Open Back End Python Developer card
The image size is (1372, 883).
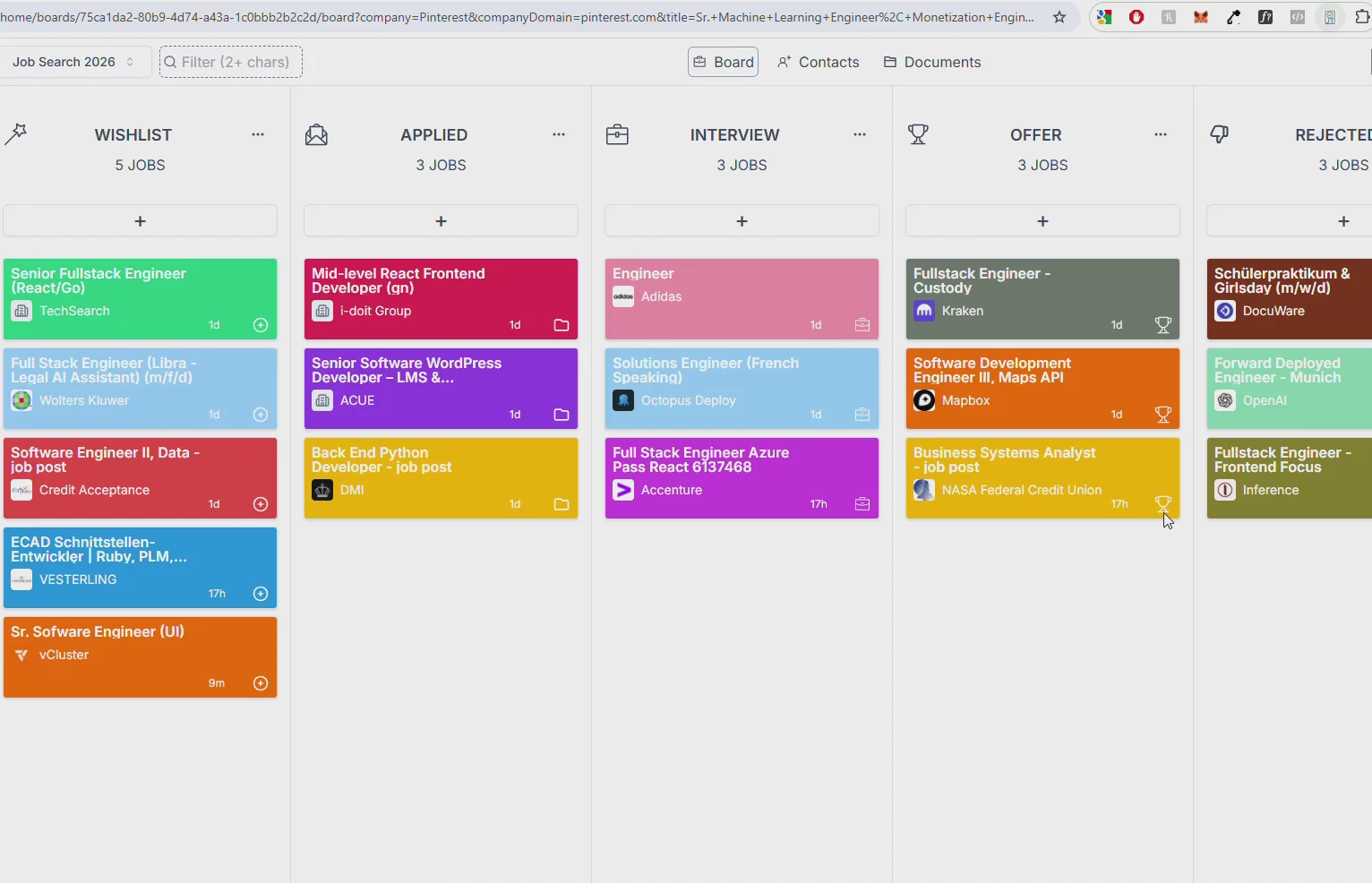point(442,478)
